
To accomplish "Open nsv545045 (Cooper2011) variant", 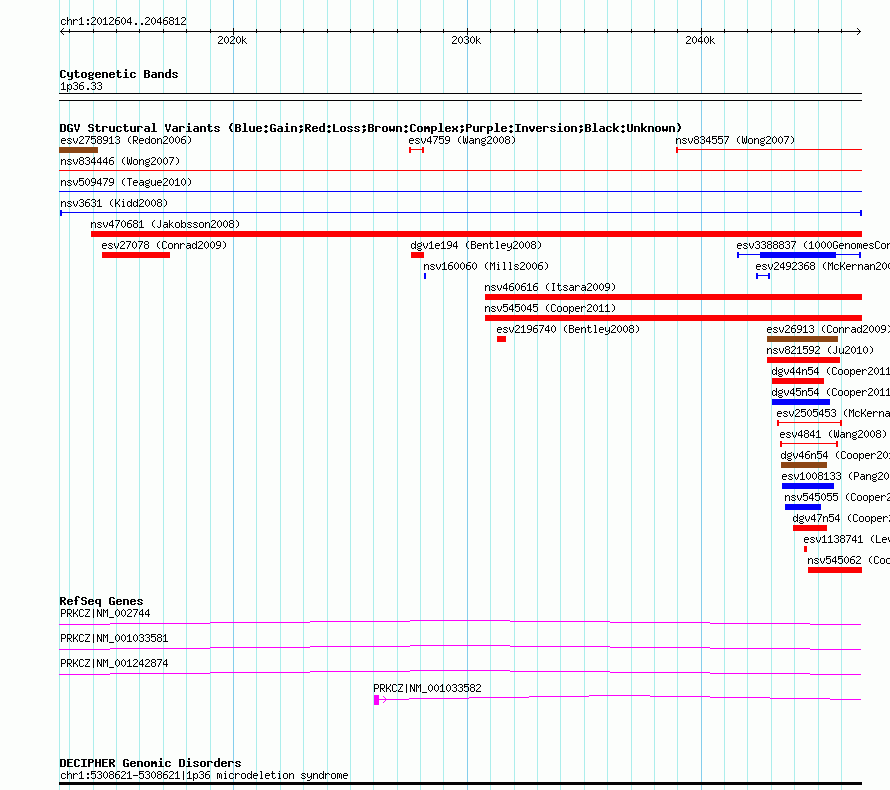I will pyautogui.click(x=550, y=308).
